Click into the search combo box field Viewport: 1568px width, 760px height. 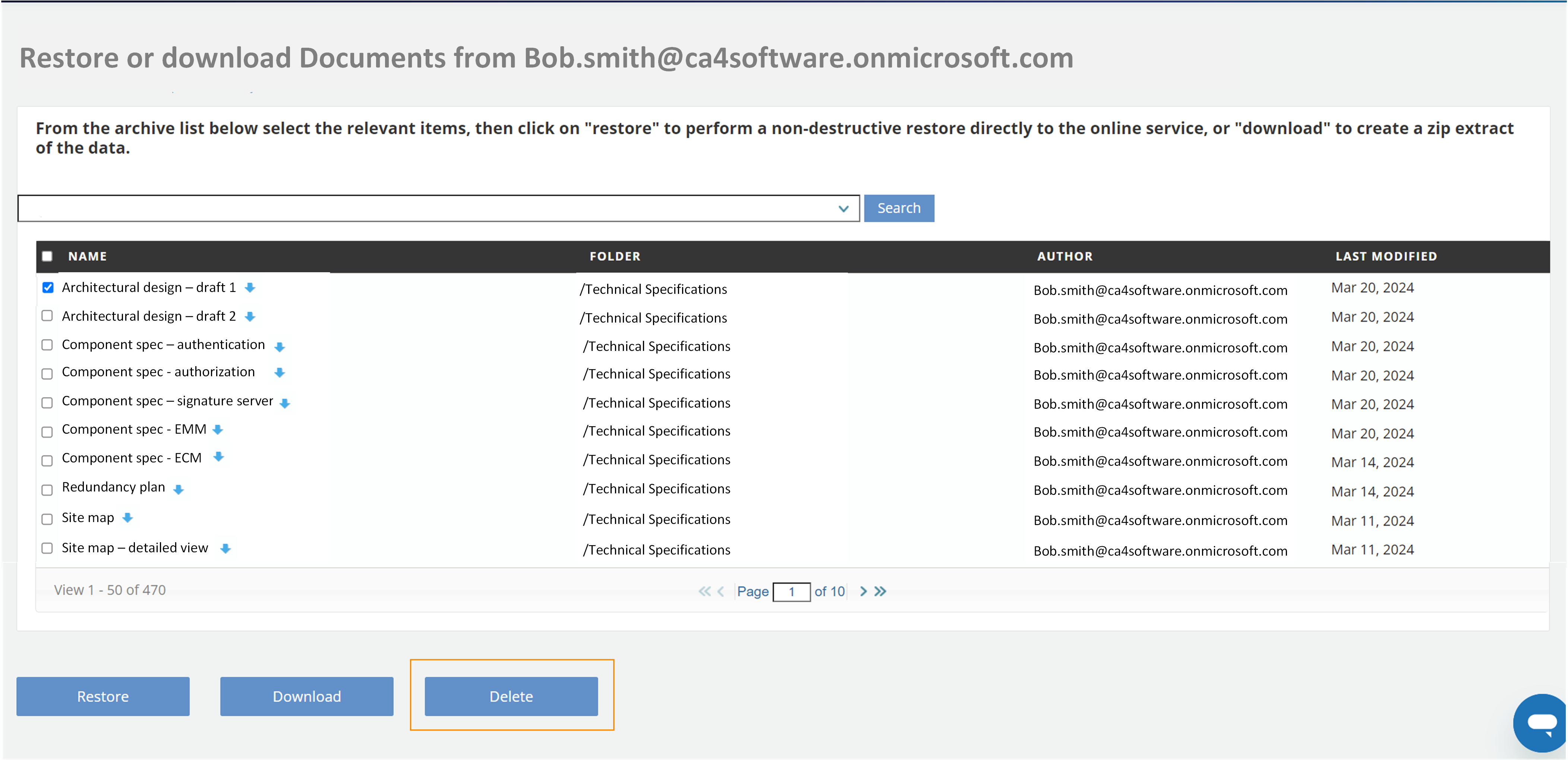(438, 208)
